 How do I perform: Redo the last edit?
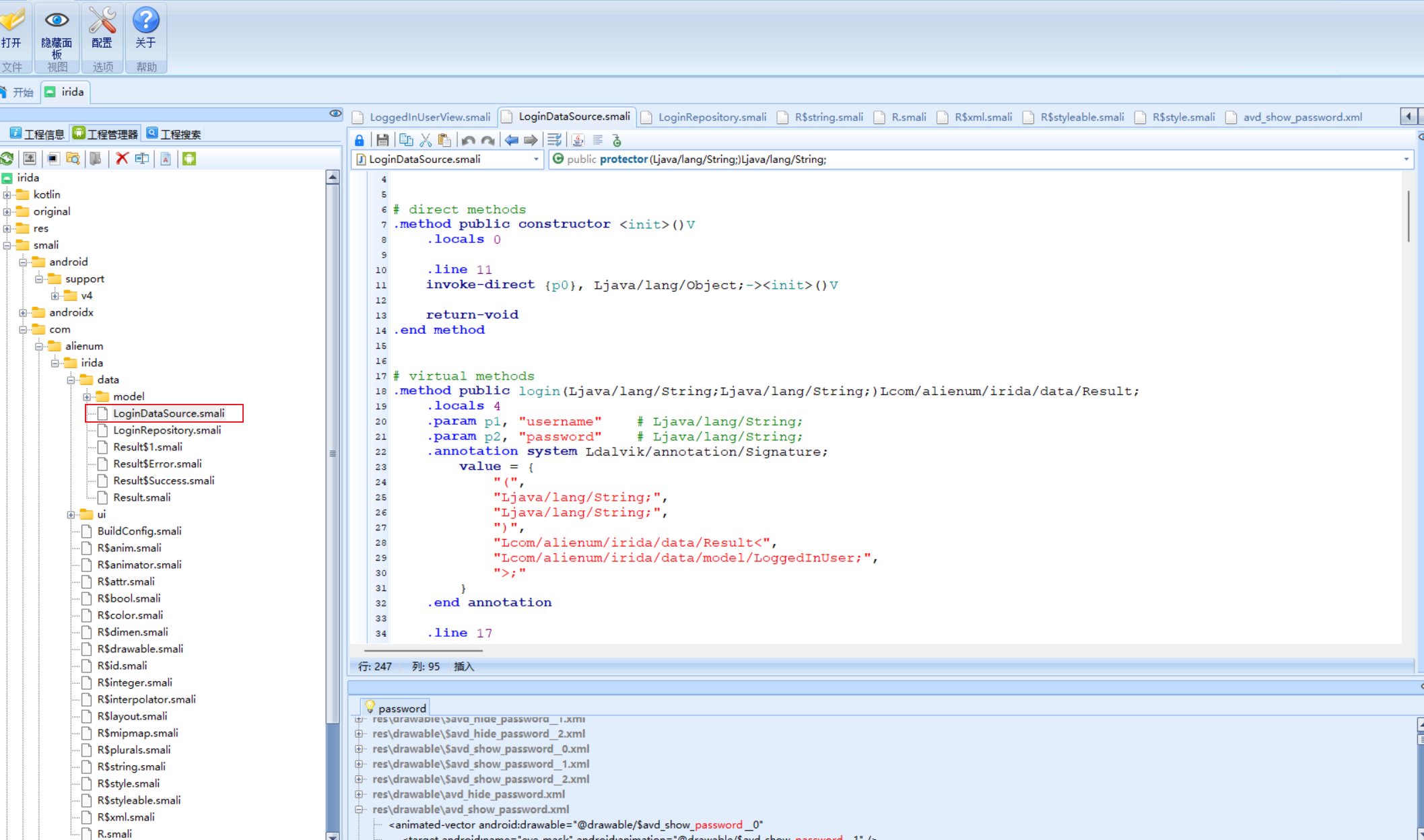(x=488, y=140)
